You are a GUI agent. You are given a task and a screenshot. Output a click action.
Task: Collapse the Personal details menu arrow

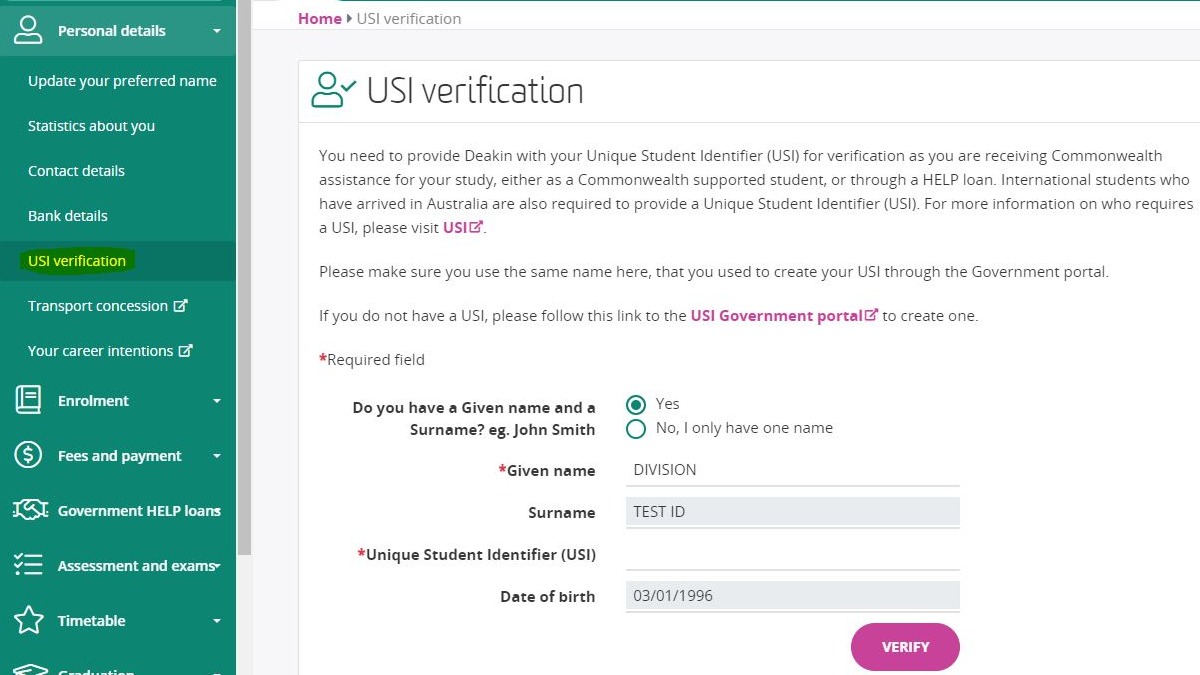[x=217, y=31]
